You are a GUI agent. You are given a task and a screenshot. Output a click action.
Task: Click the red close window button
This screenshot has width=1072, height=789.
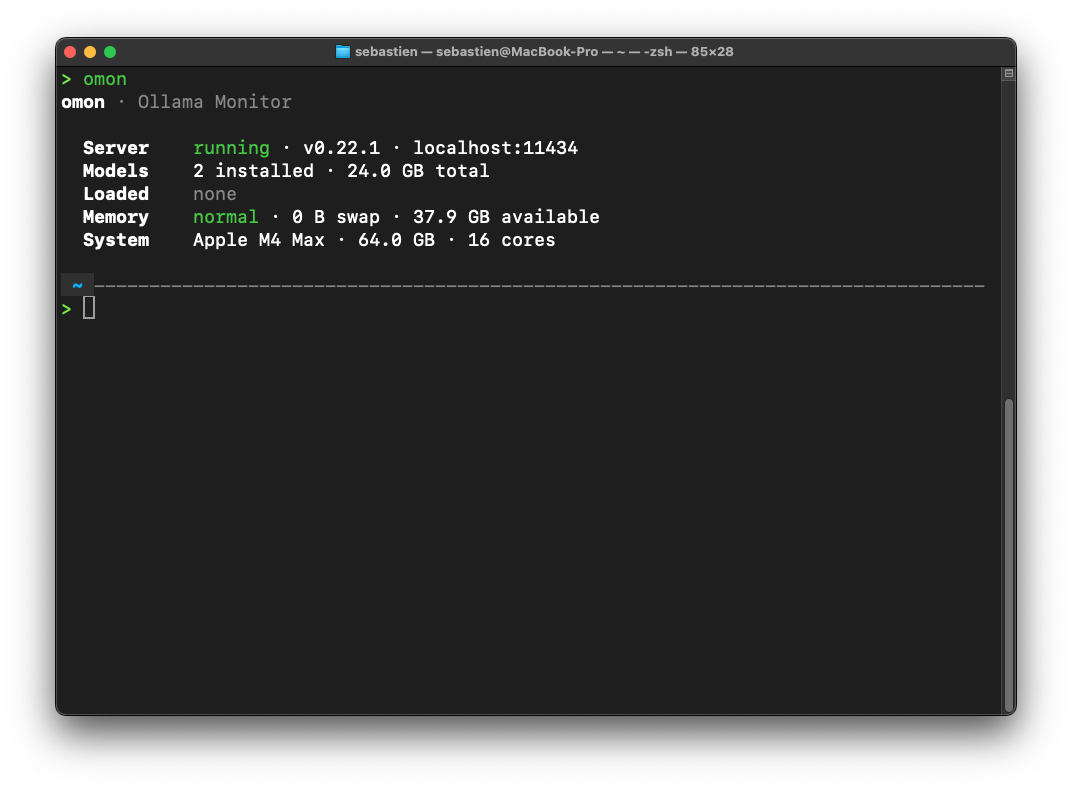70,52
